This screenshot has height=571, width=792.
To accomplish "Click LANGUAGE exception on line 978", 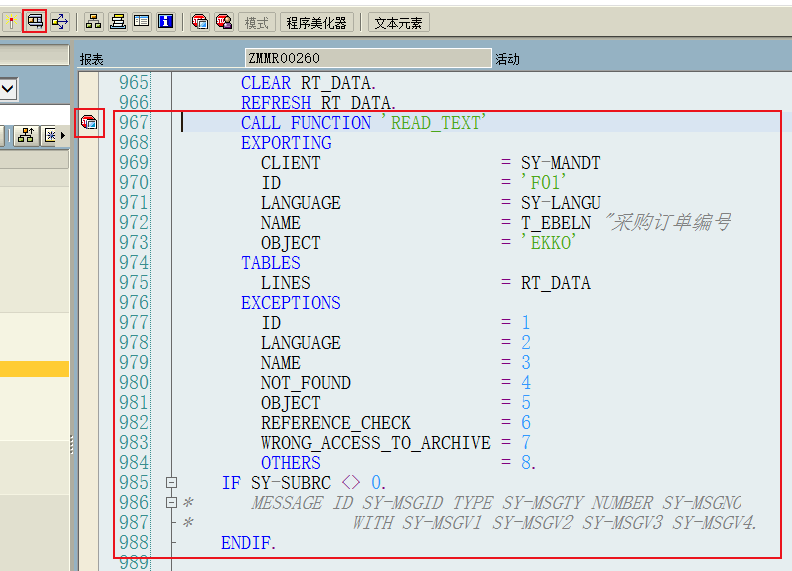I will [301, 343].
